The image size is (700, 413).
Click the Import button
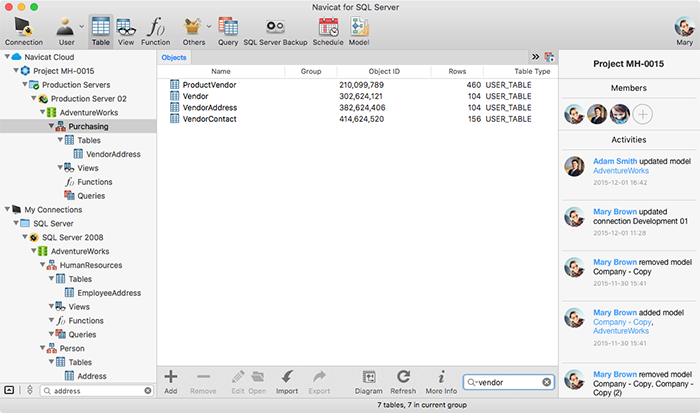click(287, 382)
